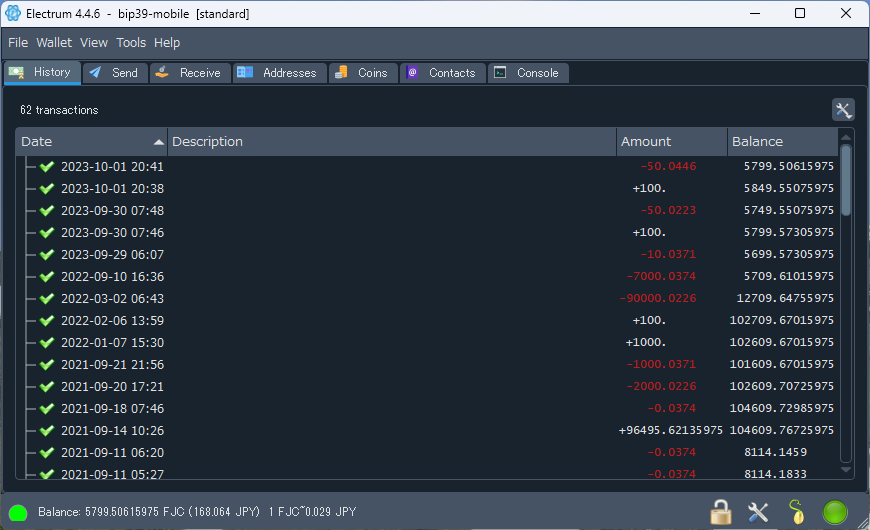Select the transaction dated 2021-09-14 10:26
Screen dimensions: 870x530
pyautogui.click(x=427, y=431)
